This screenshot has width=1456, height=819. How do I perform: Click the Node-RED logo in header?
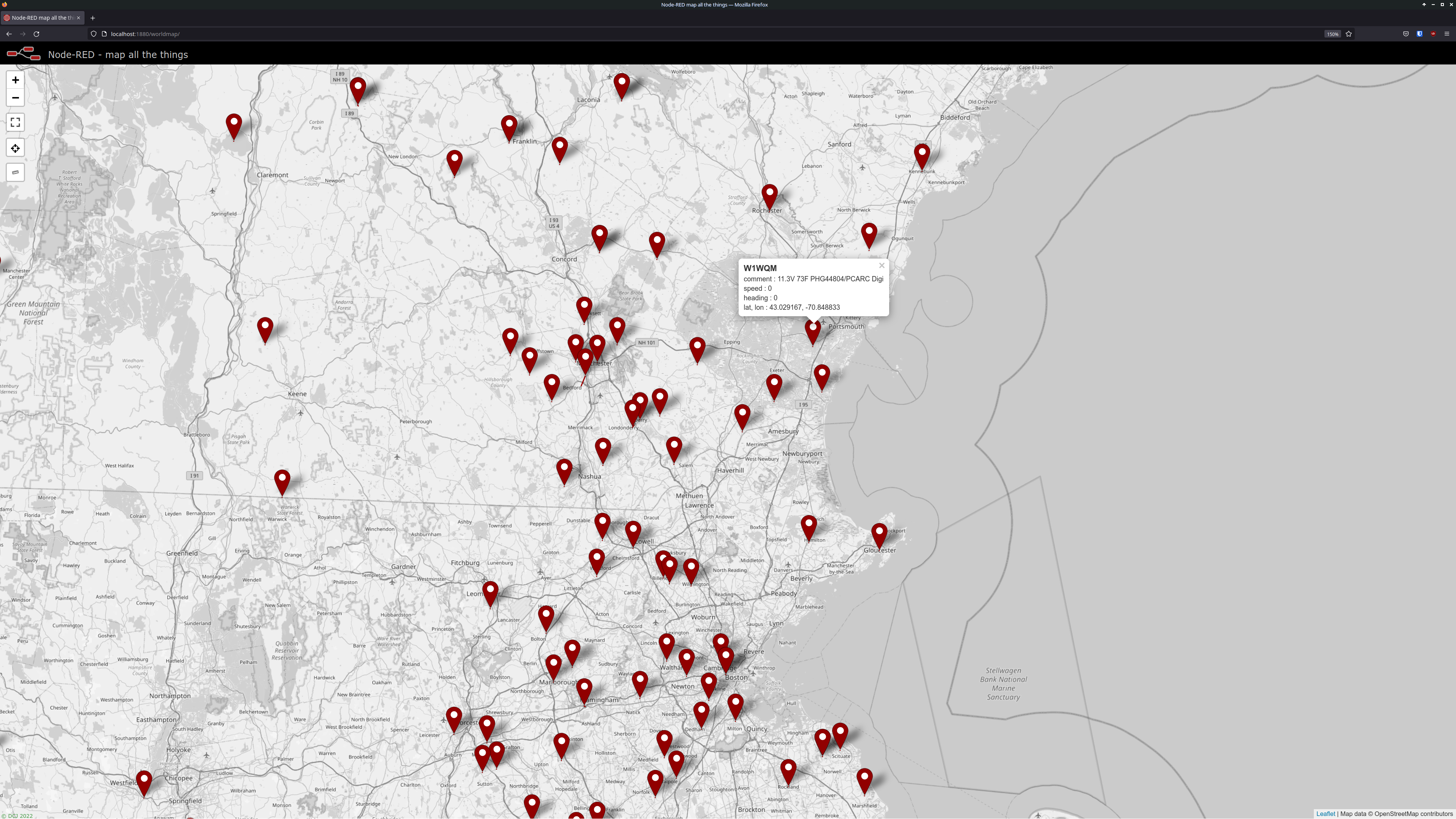(x=23, y=54)
